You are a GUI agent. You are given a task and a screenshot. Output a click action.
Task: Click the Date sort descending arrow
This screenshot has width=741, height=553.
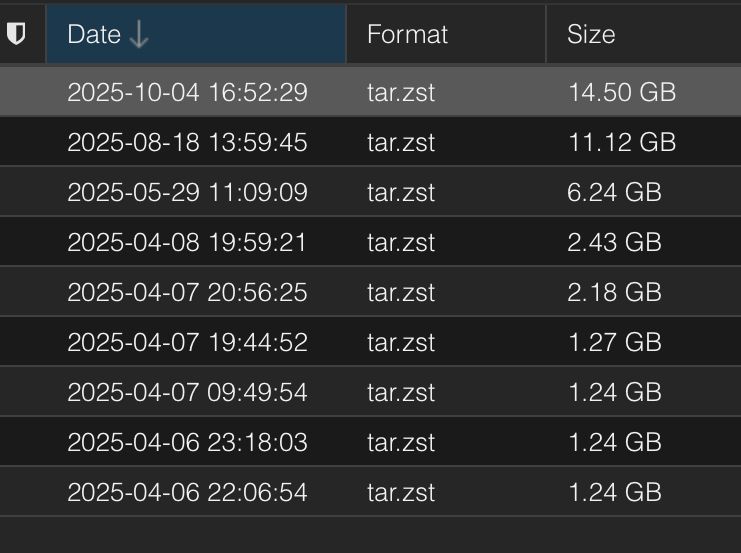pyautogui.click(x=139, y=35)
